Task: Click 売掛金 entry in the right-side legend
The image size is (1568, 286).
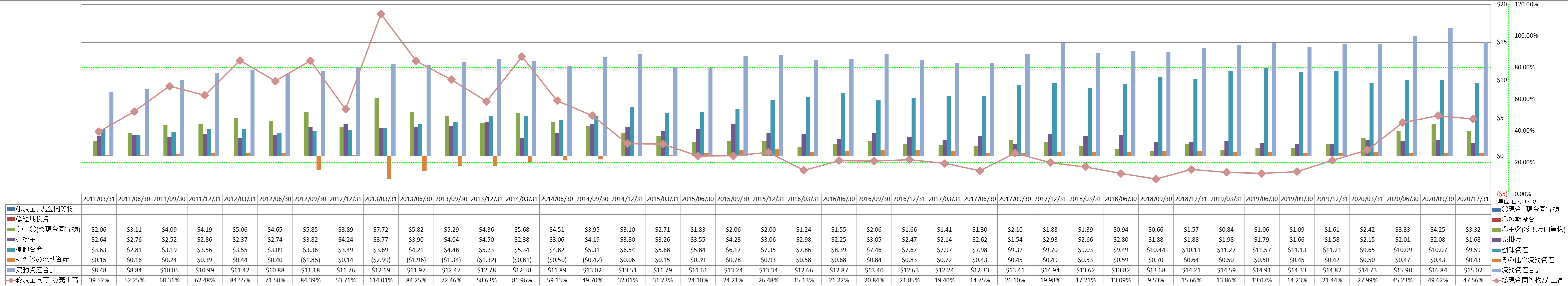Action: click(x=1511, y=239)
